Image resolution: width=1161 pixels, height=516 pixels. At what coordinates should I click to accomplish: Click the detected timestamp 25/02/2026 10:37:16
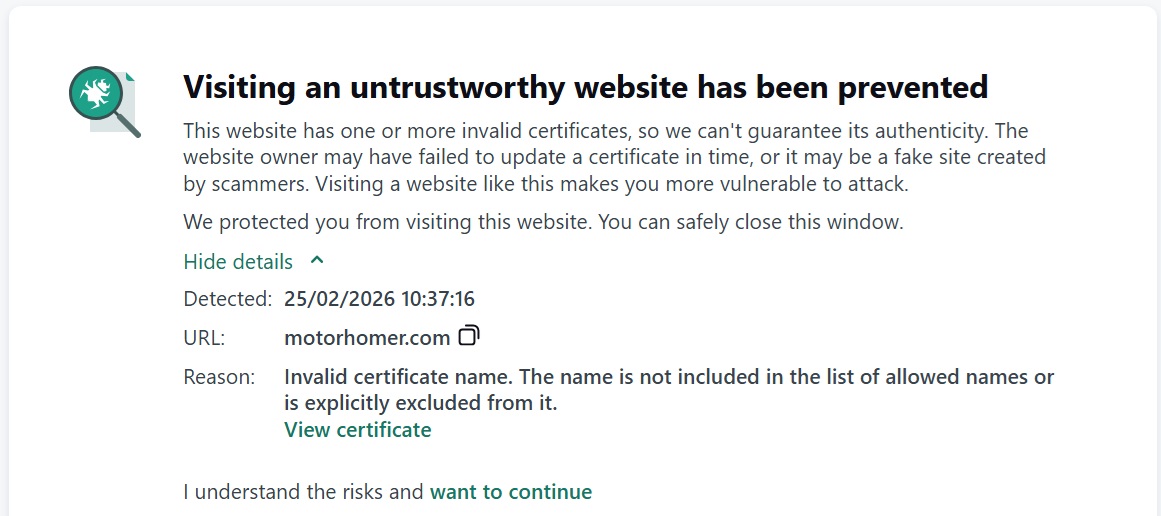379,298
